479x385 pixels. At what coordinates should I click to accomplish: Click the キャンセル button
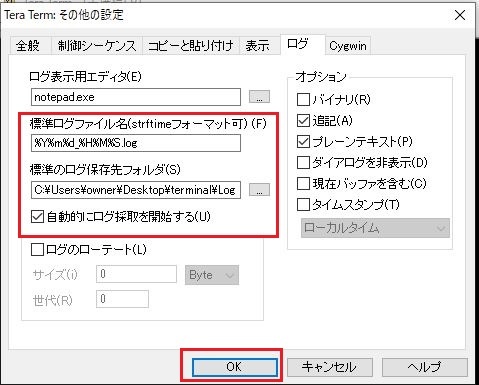330,367
